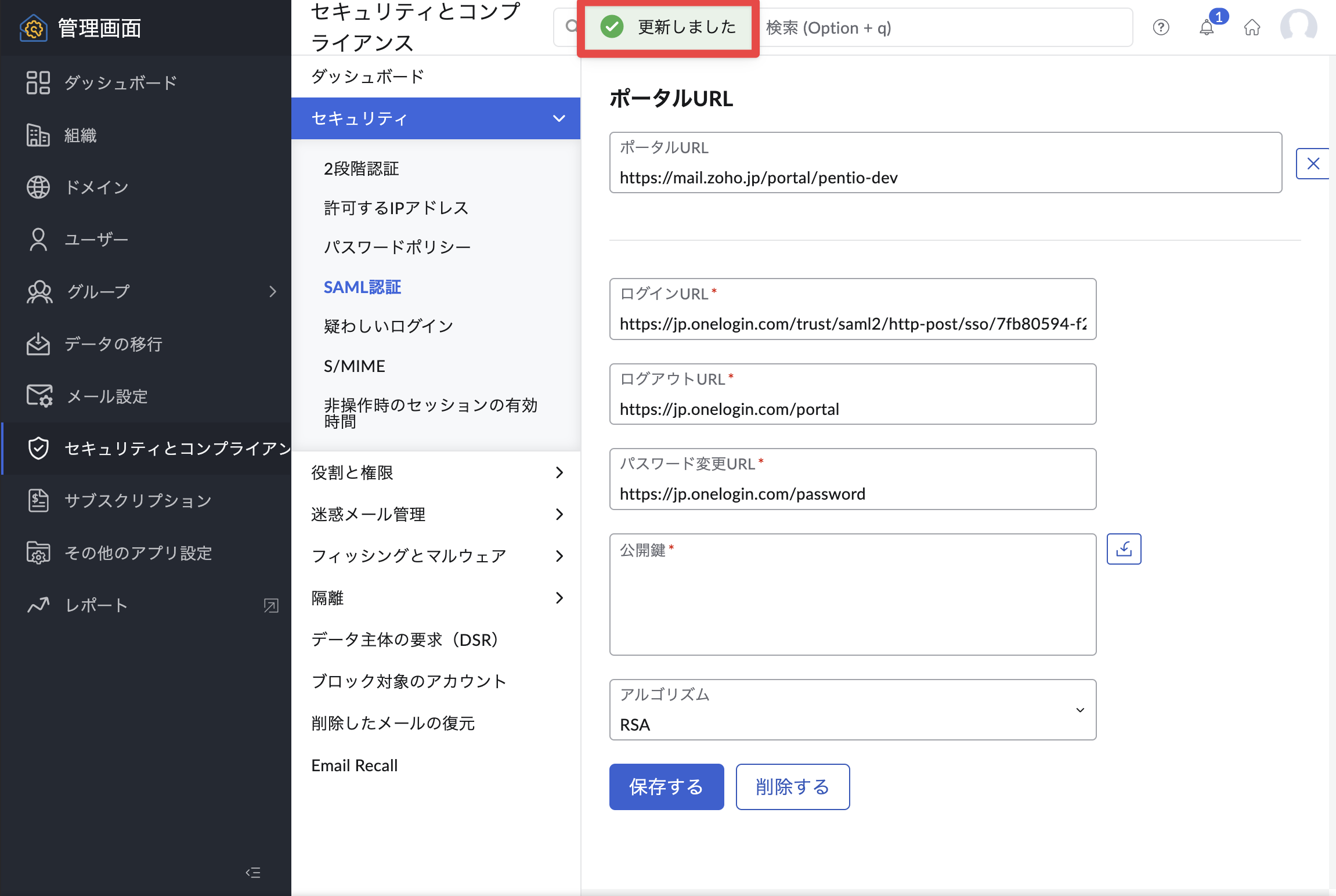Select 許可するIPアドレス menu item
Viewport: 1336px width, 896px height.
tap(396, 208)
